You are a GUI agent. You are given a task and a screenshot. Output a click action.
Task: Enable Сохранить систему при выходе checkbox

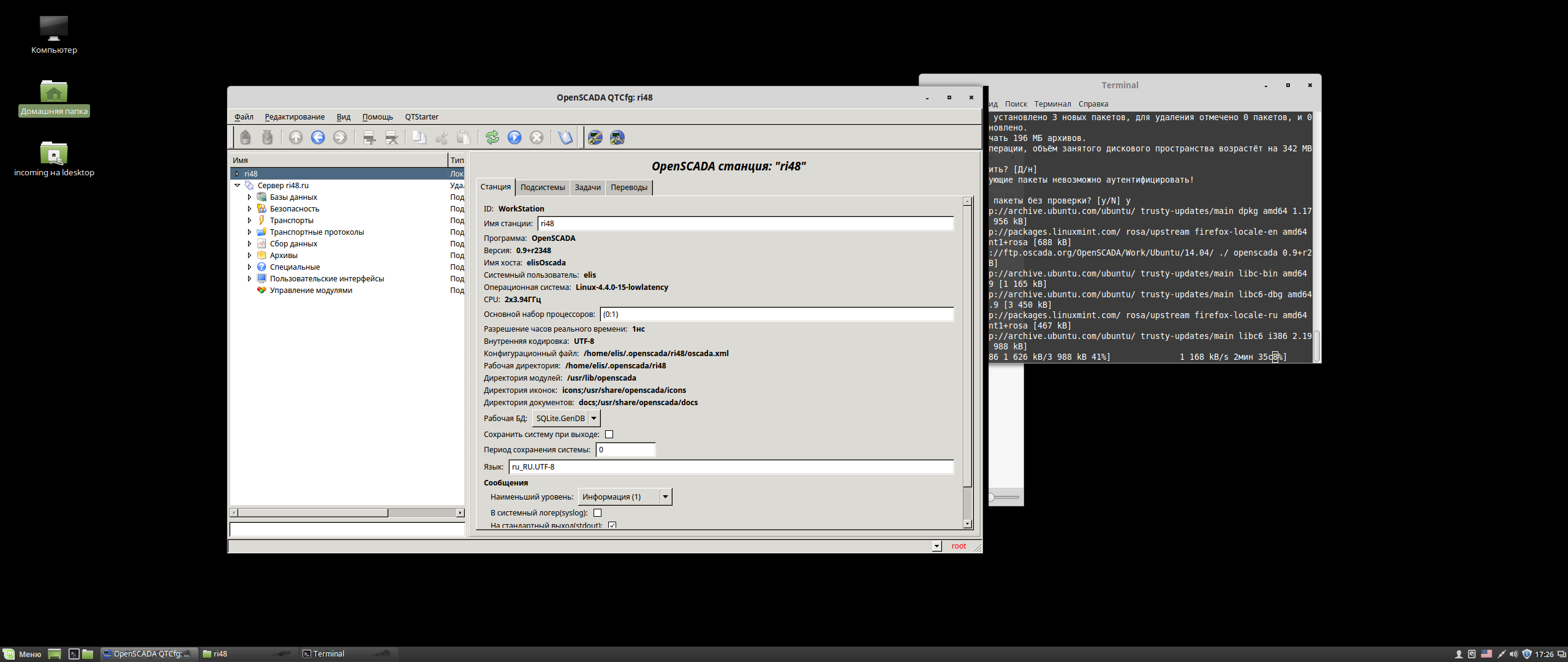(609, 434)
